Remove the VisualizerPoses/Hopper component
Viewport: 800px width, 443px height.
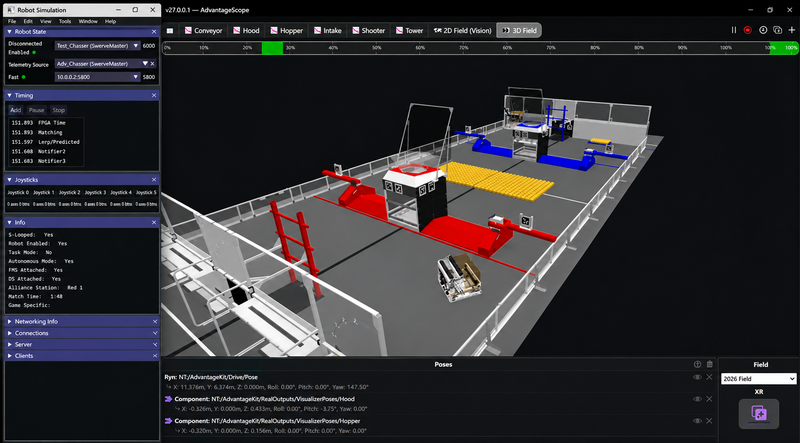[x=709, y=421]
